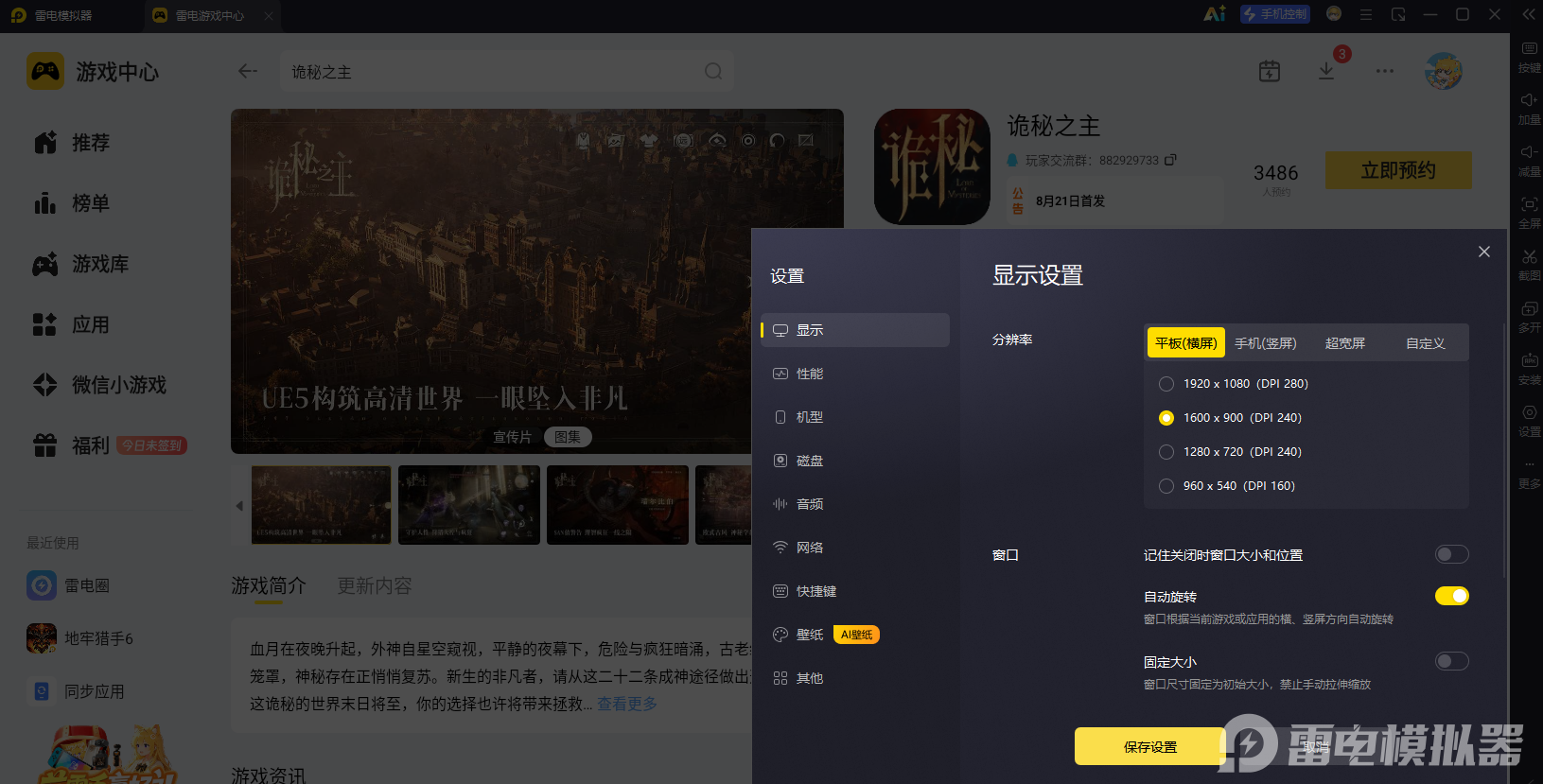The width and height of the screenshot is (1543, 784).
Task: Open 音频 settings category
Action: (855, 504)
